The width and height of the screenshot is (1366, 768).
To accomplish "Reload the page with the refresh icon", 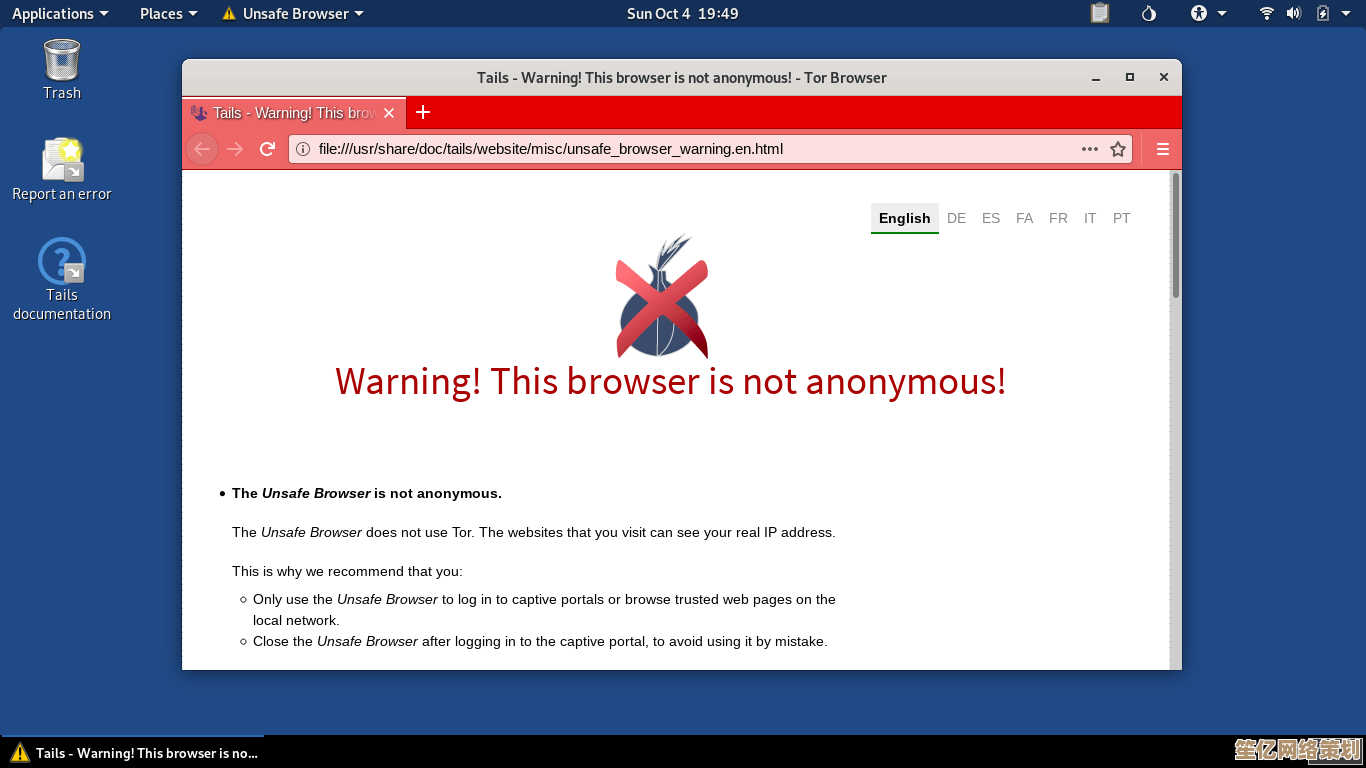I will tap(267, 149).
